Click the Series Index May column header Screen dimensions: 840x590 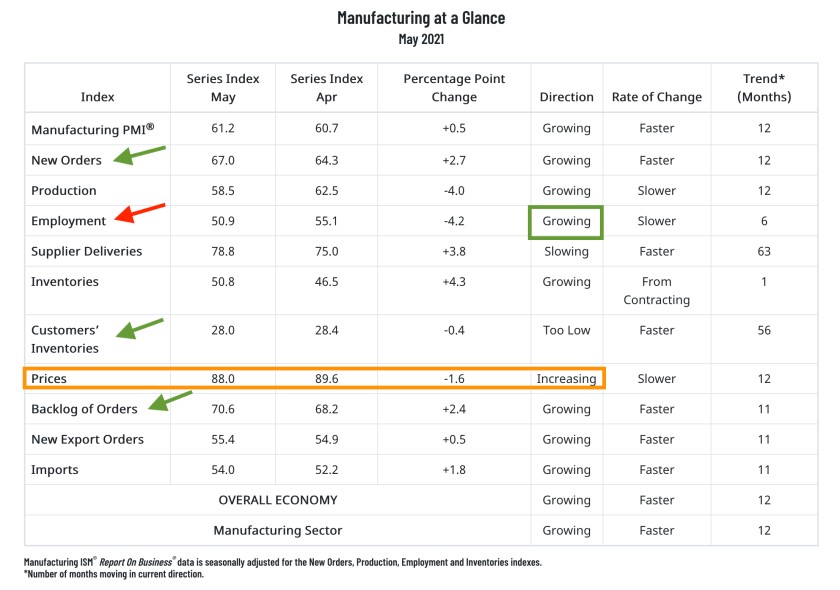tap(222, 88)
